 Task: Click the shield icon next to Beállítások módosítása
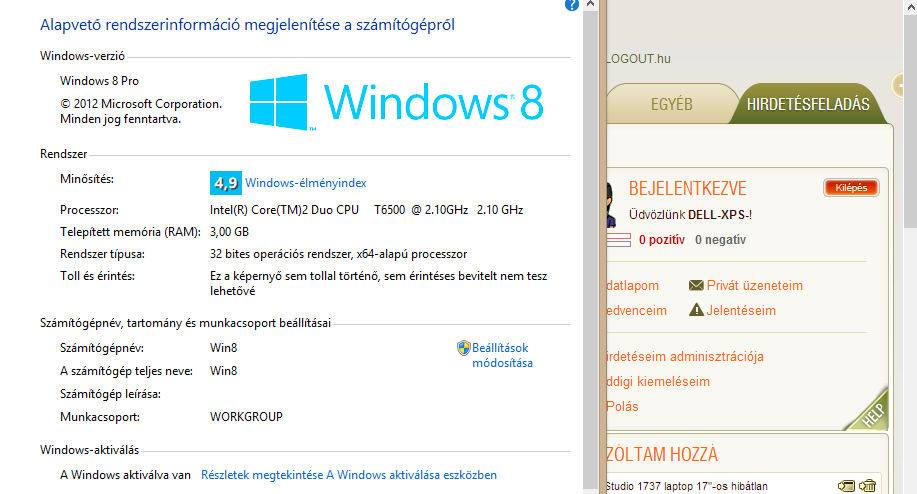(463, 348)
